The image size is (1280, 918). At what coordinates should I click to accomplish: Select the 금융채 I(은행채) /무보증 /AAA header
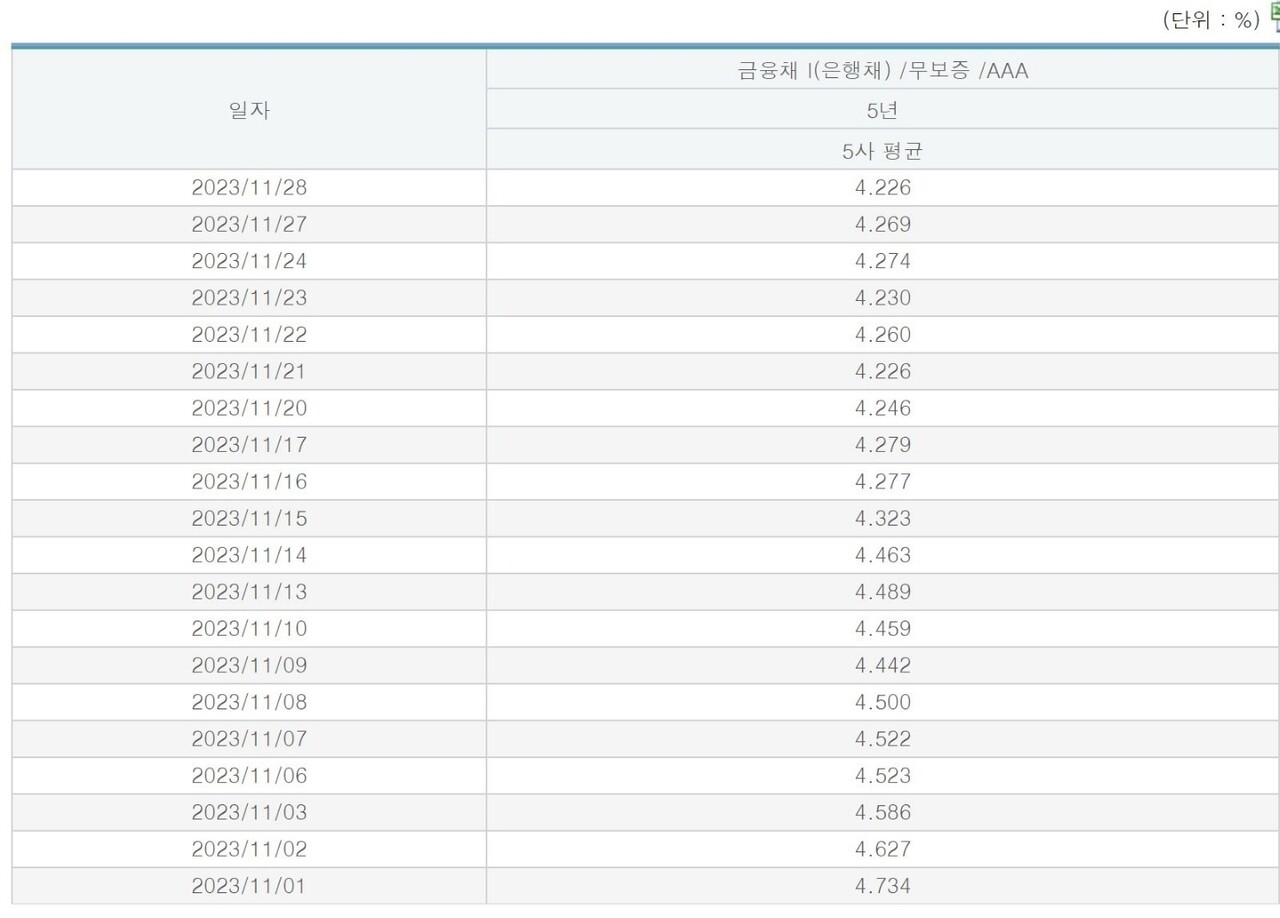[x=882, y=71]
